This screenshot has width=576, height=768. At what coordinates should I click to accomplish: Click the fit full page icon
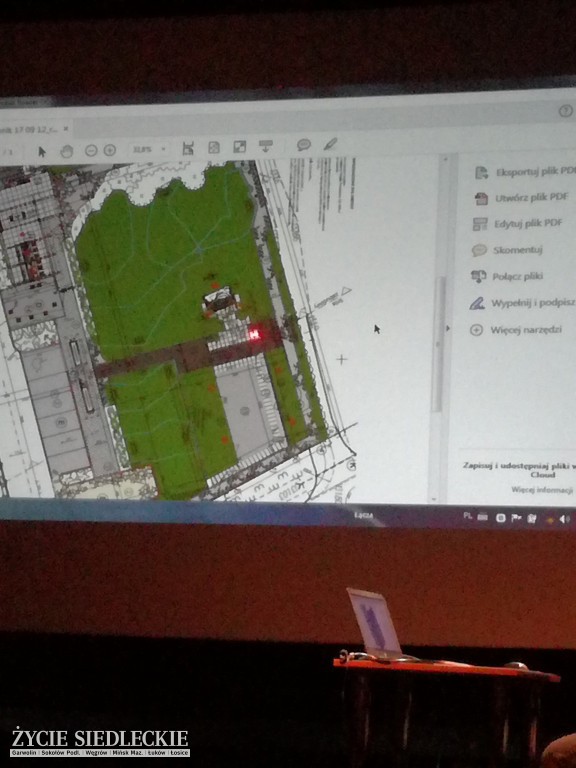click(x=214, y=147)
